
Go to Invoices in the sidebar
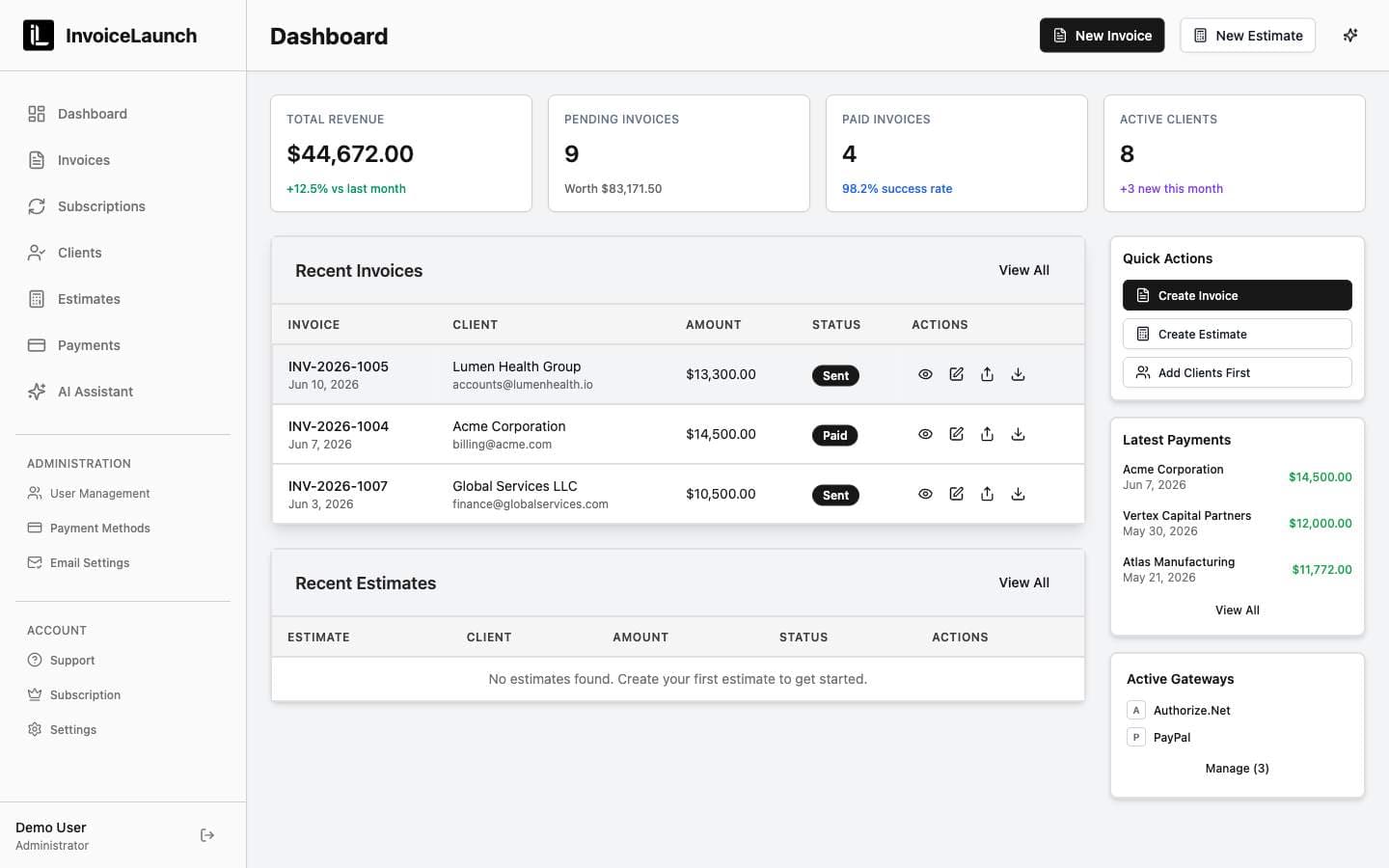pyautogui.click(x=123, y=160)
